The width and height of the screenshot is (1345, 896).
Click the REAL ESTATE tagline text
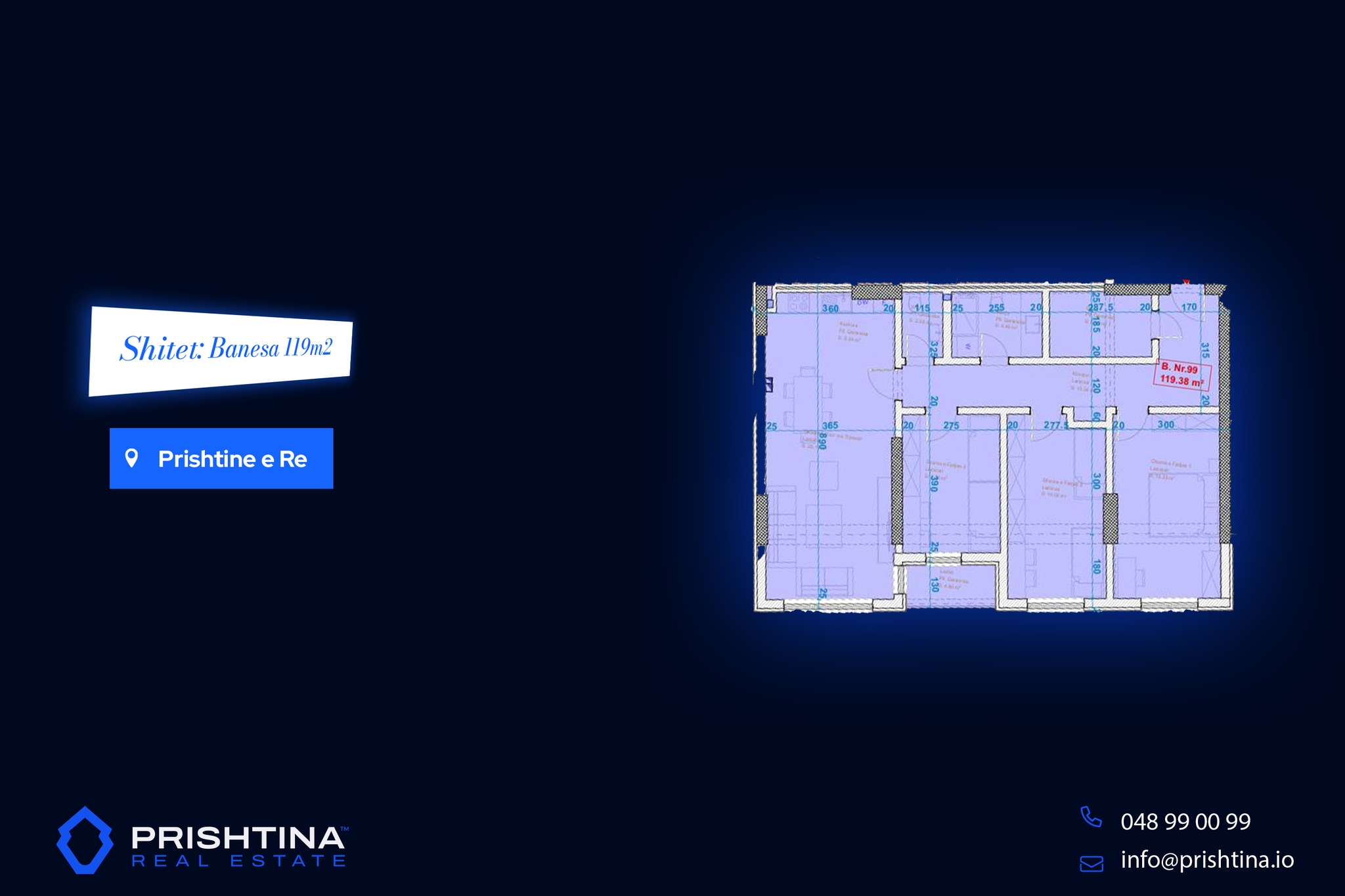239,861
